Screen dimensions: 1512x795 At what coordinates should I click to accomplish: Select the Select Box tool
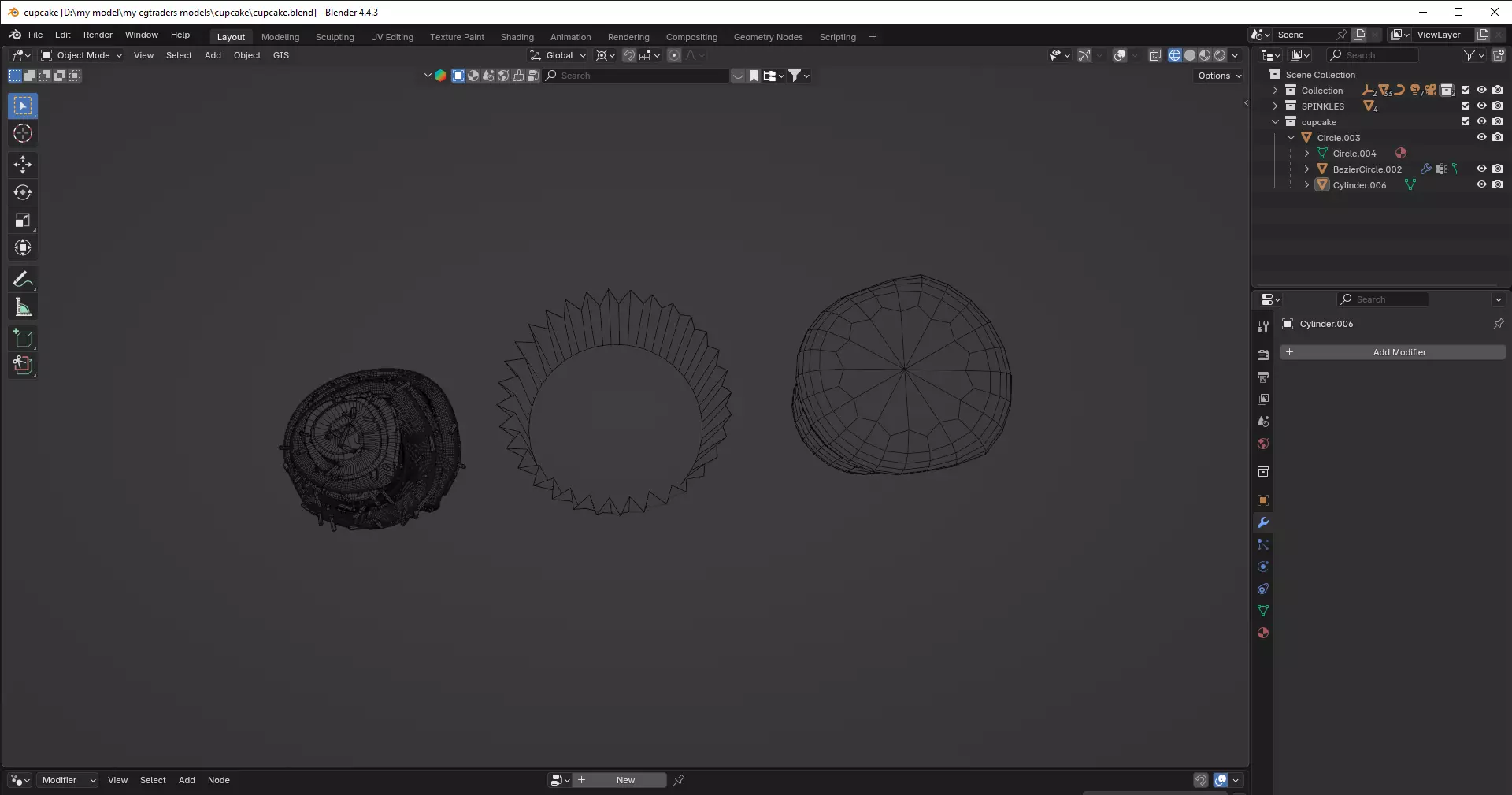coord(23,106)
